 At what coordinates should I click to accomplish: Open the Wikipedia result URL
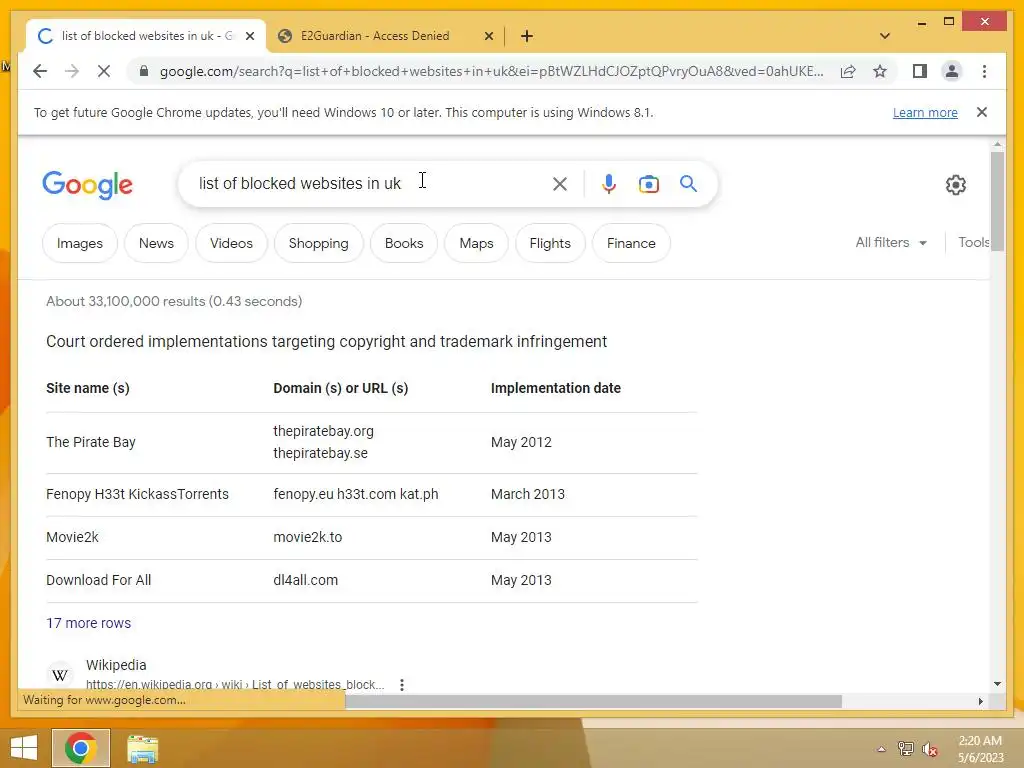tap(235, 684)
